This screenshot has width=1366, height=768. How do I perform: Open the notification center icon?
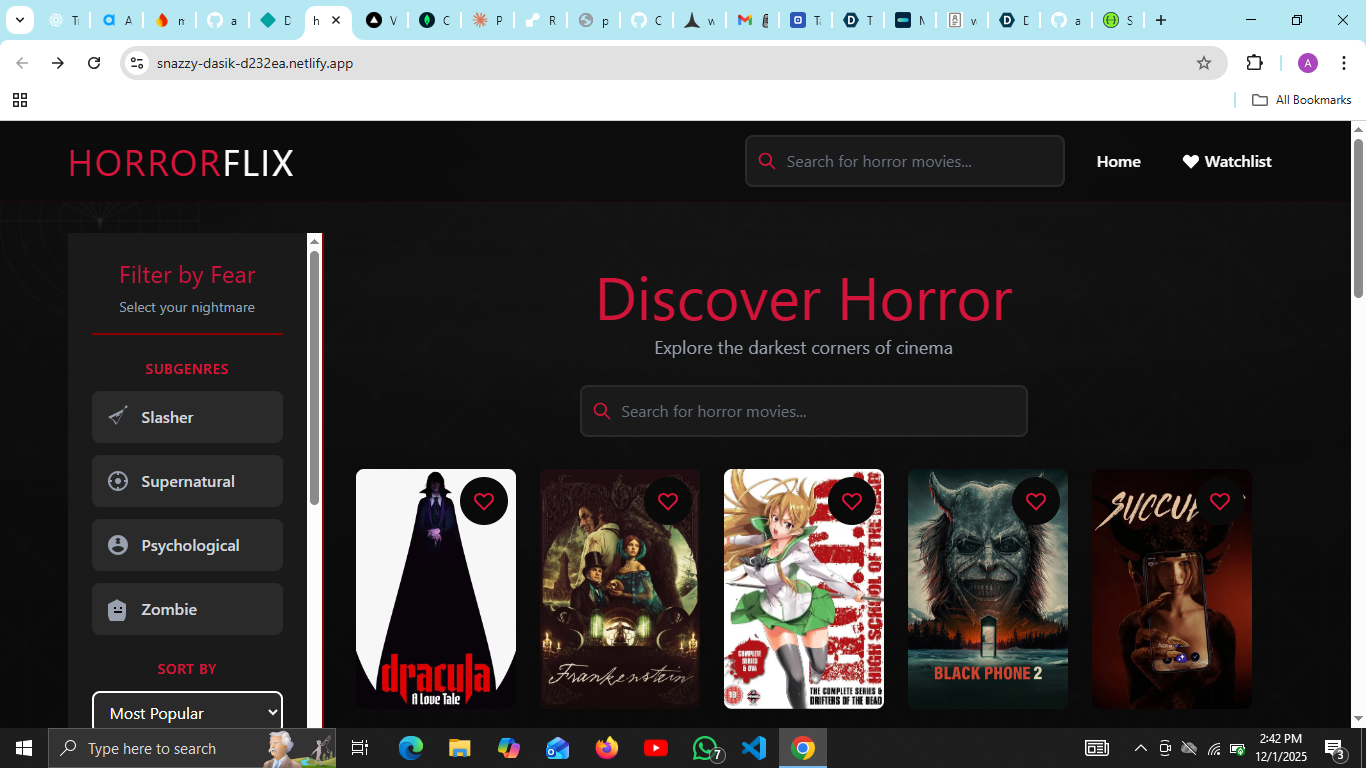click(1335, 748)
